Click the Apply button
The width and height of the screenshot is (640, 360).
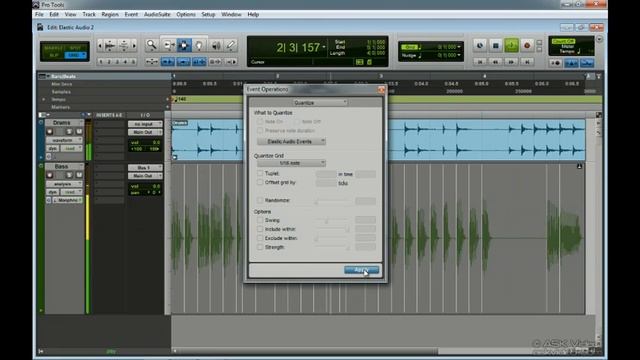362,270
